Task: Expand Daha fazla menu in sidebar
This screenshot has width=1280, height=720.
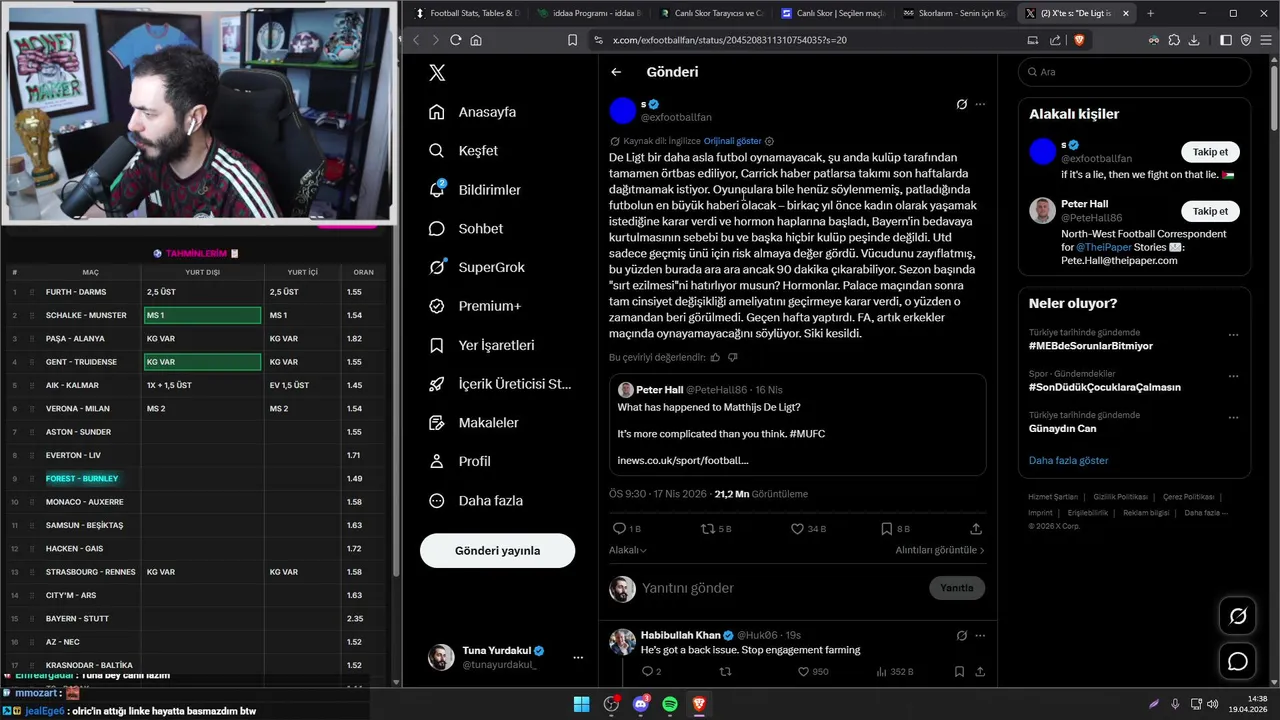Action: (475, 501)
